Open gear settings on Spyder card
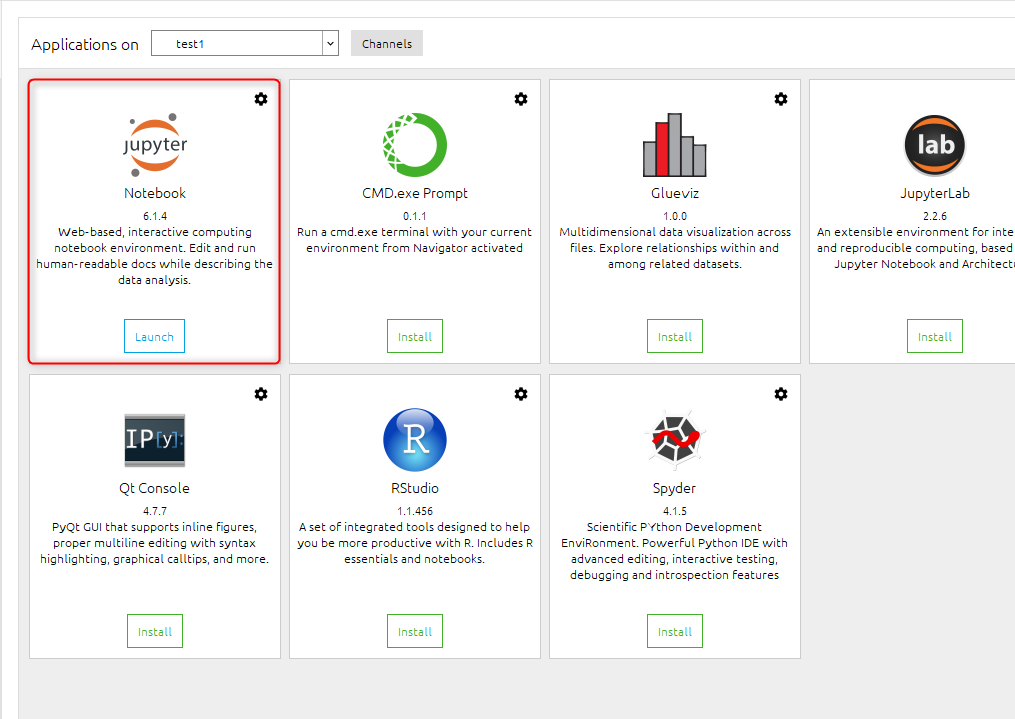 click(x=781, y=394)
